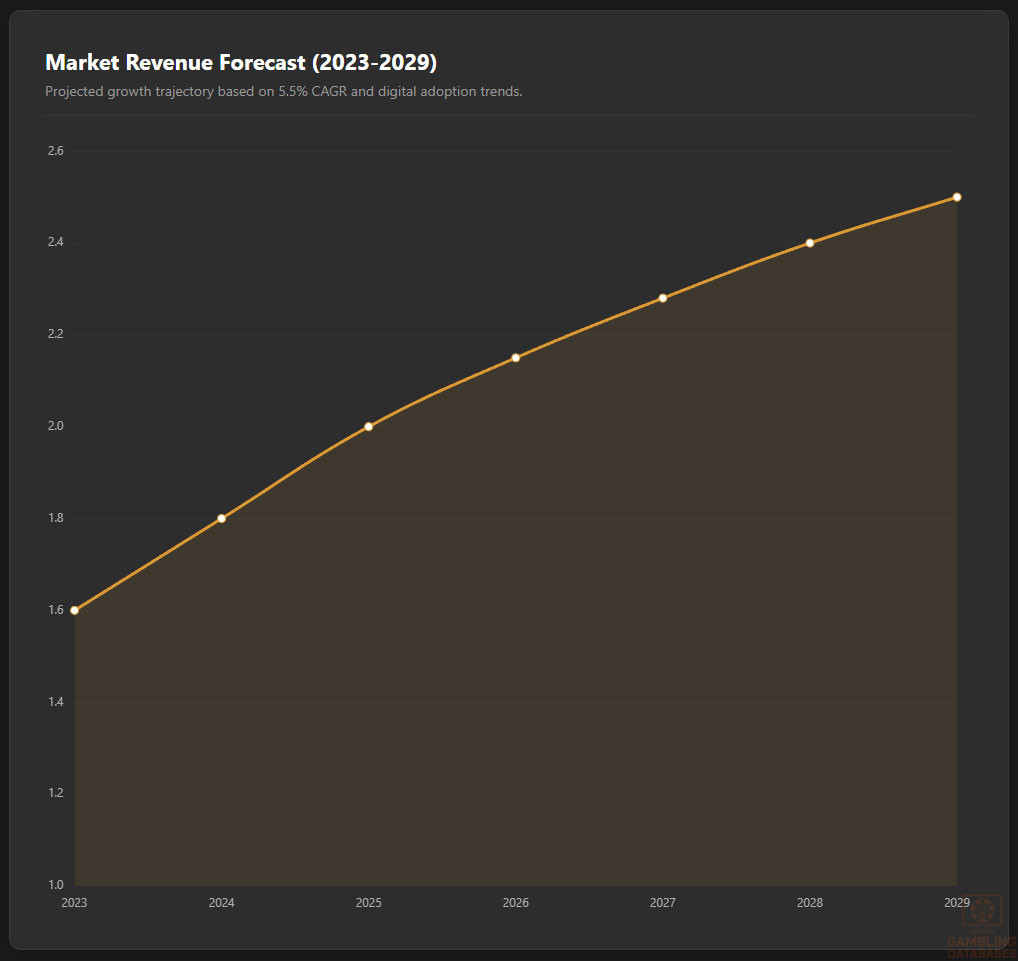The height and width of the screenshot is (961, 1018).
Task: Click the 2.2 y-axis label
Action: pos(55,334)
